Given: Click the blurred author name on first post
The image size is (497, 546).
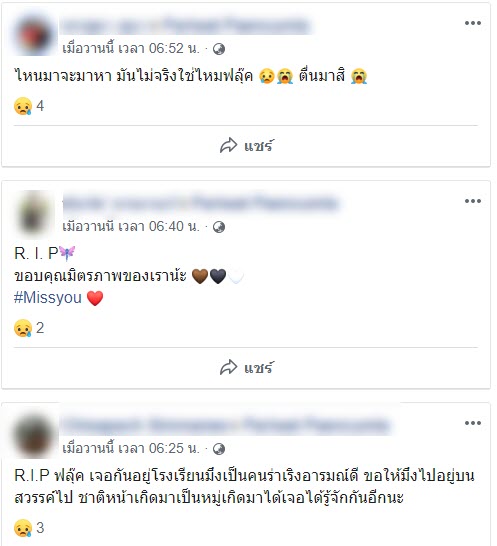Looking at the screenshot, I should 186,25.
